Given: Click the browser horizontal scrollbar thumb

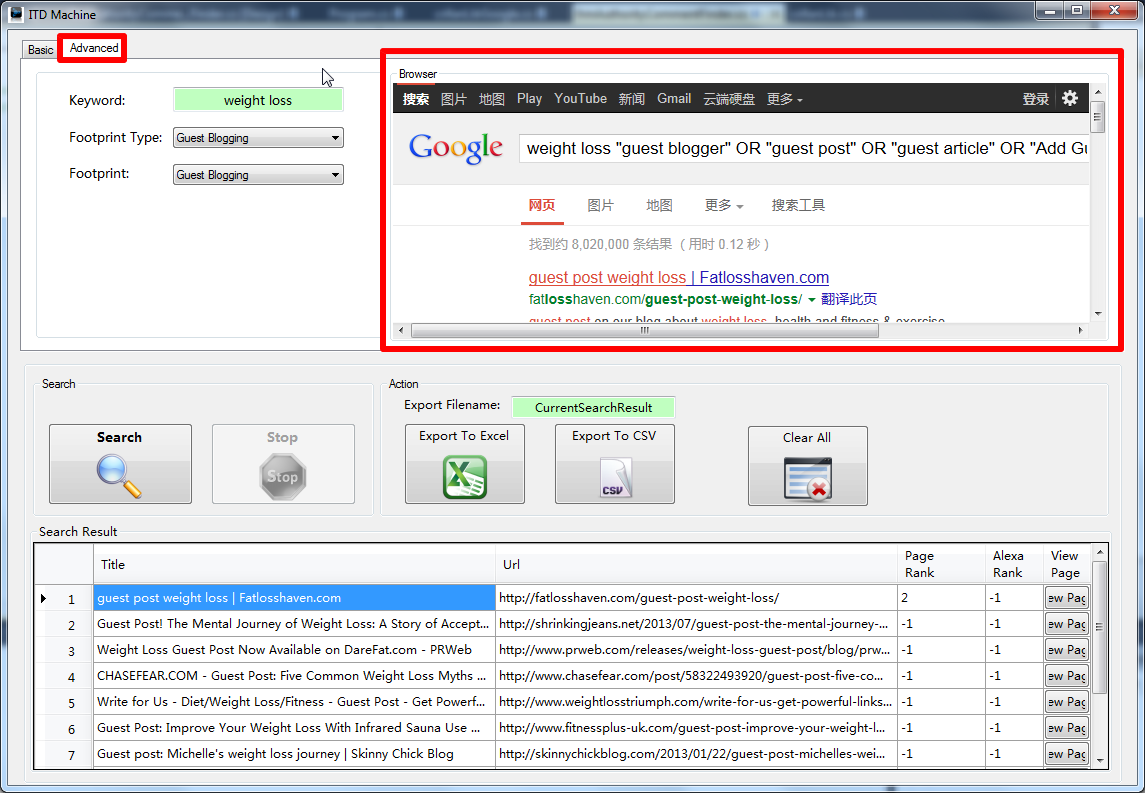Looking at the screenshot, I should click(x=645, y=330).
